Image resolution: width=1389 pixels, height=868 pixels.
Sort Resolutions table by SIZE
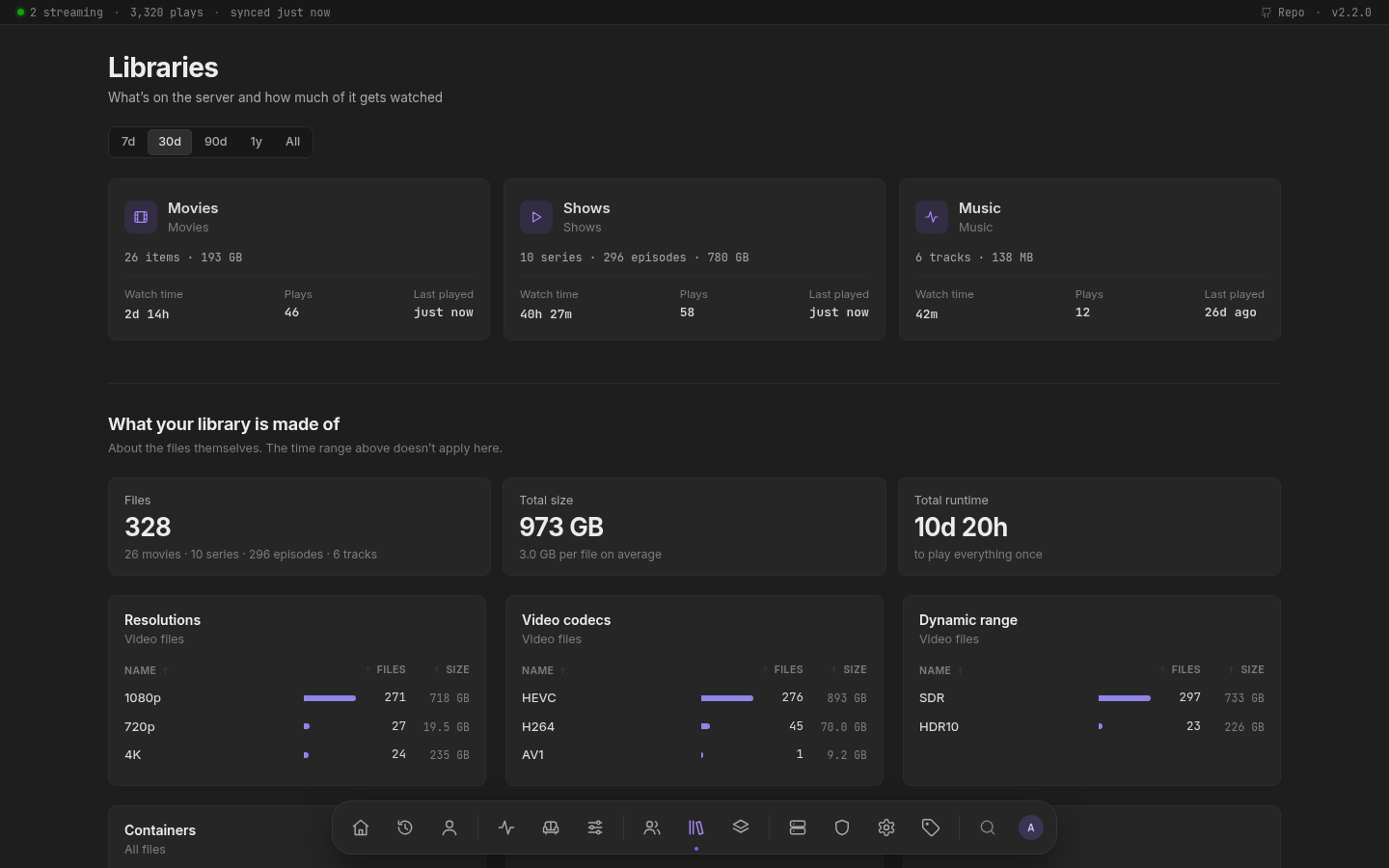click(x=451, y=669)
